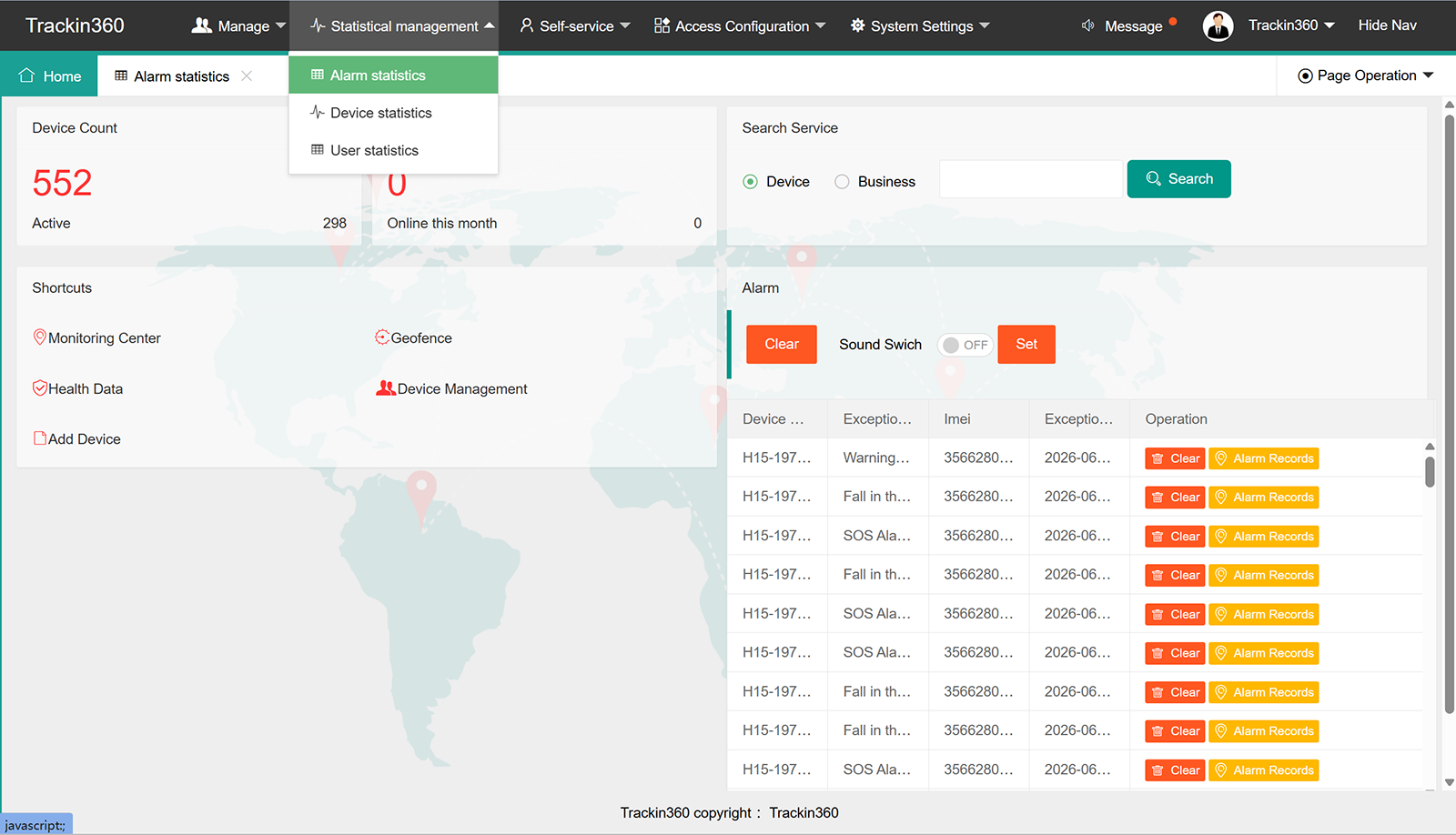Click the Self-service person icon
This screenshot has height=835, width=1456.
tap(527, 25)
